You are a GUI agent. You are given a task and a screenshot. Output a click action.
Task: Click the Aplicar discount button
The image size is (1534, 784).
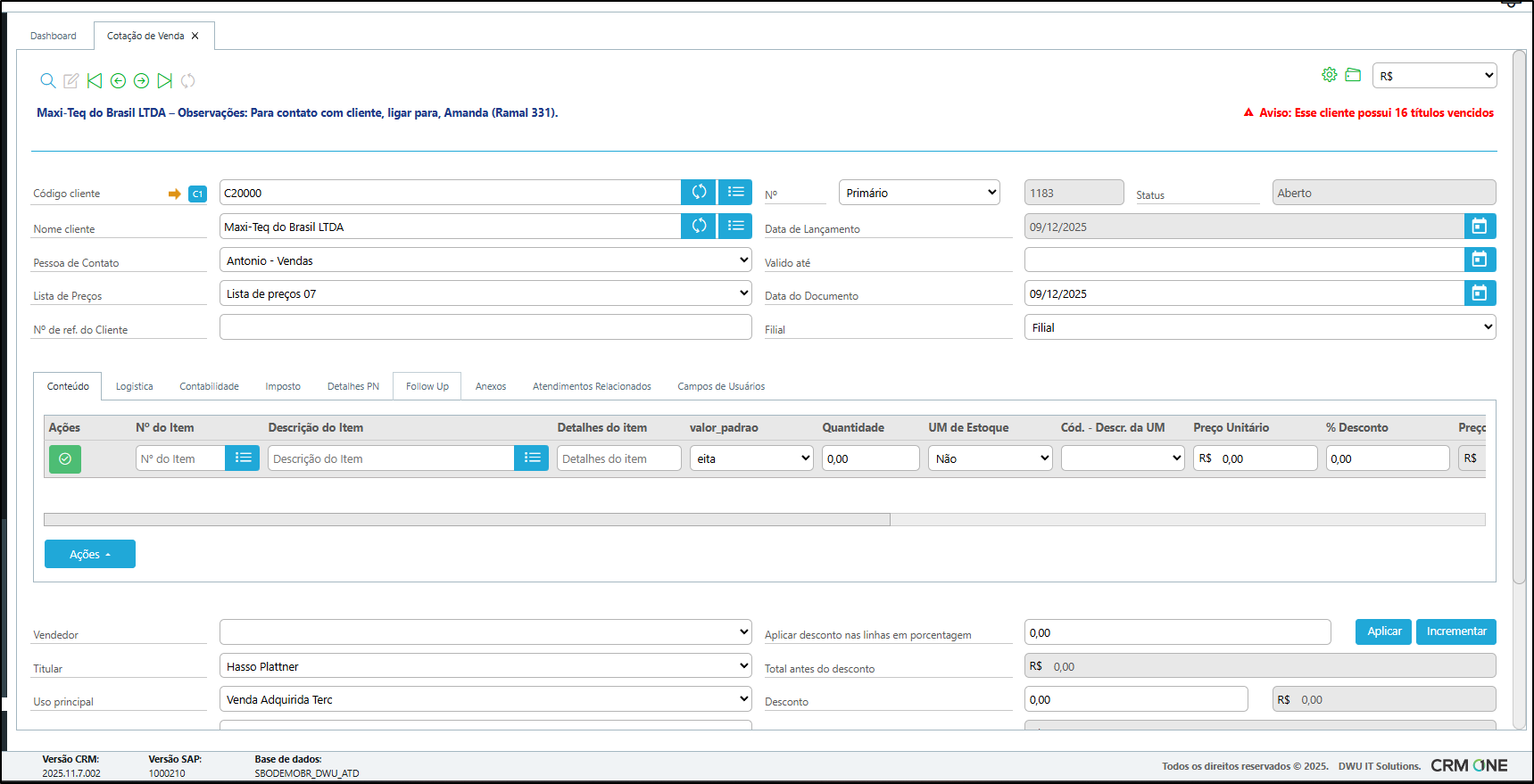1383,631
